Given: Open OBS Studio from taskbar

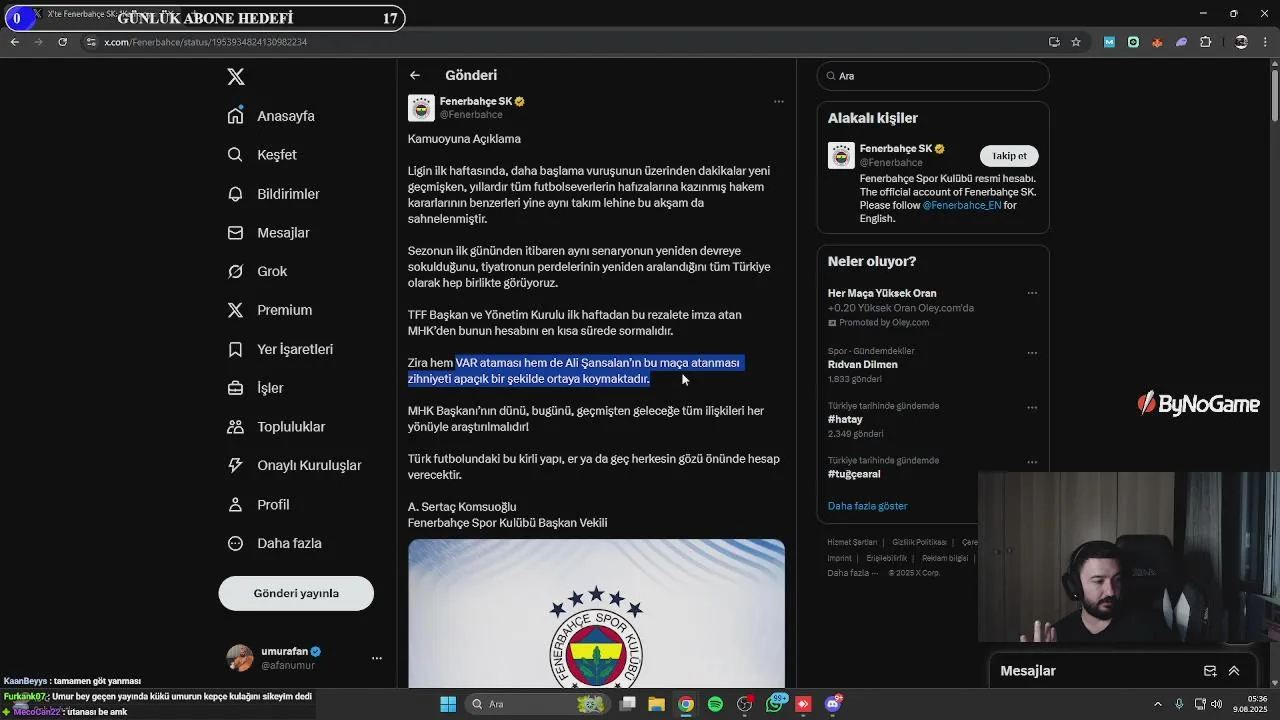Looking at the screenshot, I should point(744,704).
